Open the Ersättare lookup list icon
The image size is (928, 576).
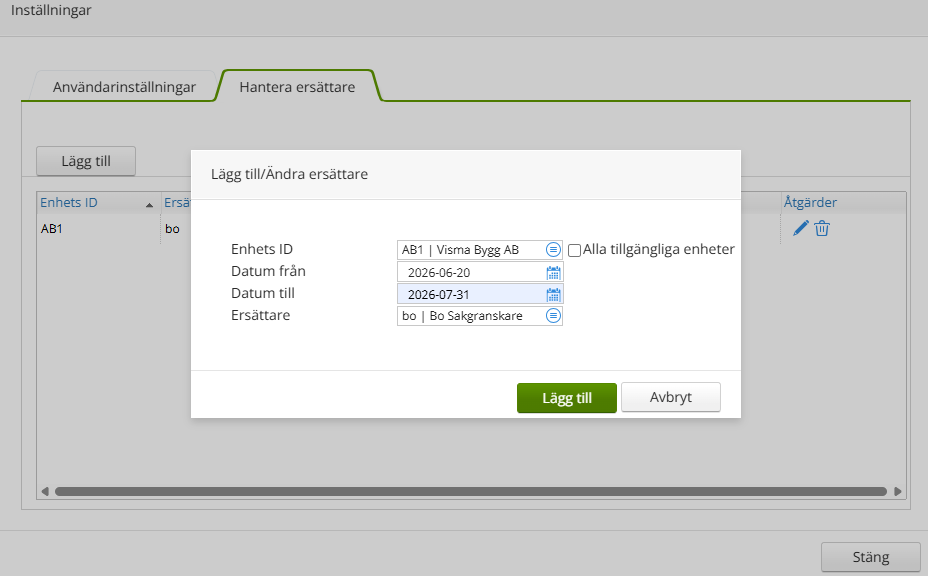point(553,316)
